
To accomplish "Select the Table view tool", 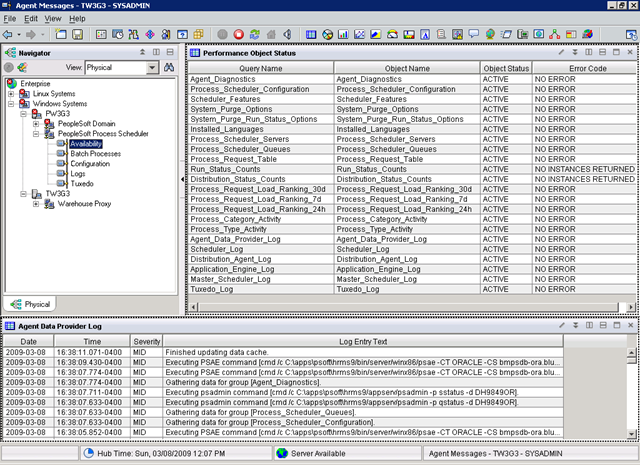I will point(311,35).
